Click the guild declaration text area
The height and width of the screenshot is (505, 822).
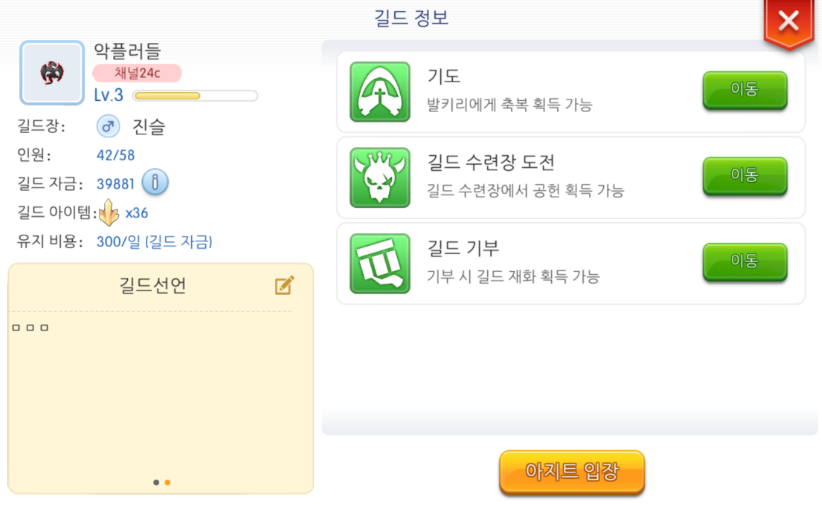click(160, 390)
